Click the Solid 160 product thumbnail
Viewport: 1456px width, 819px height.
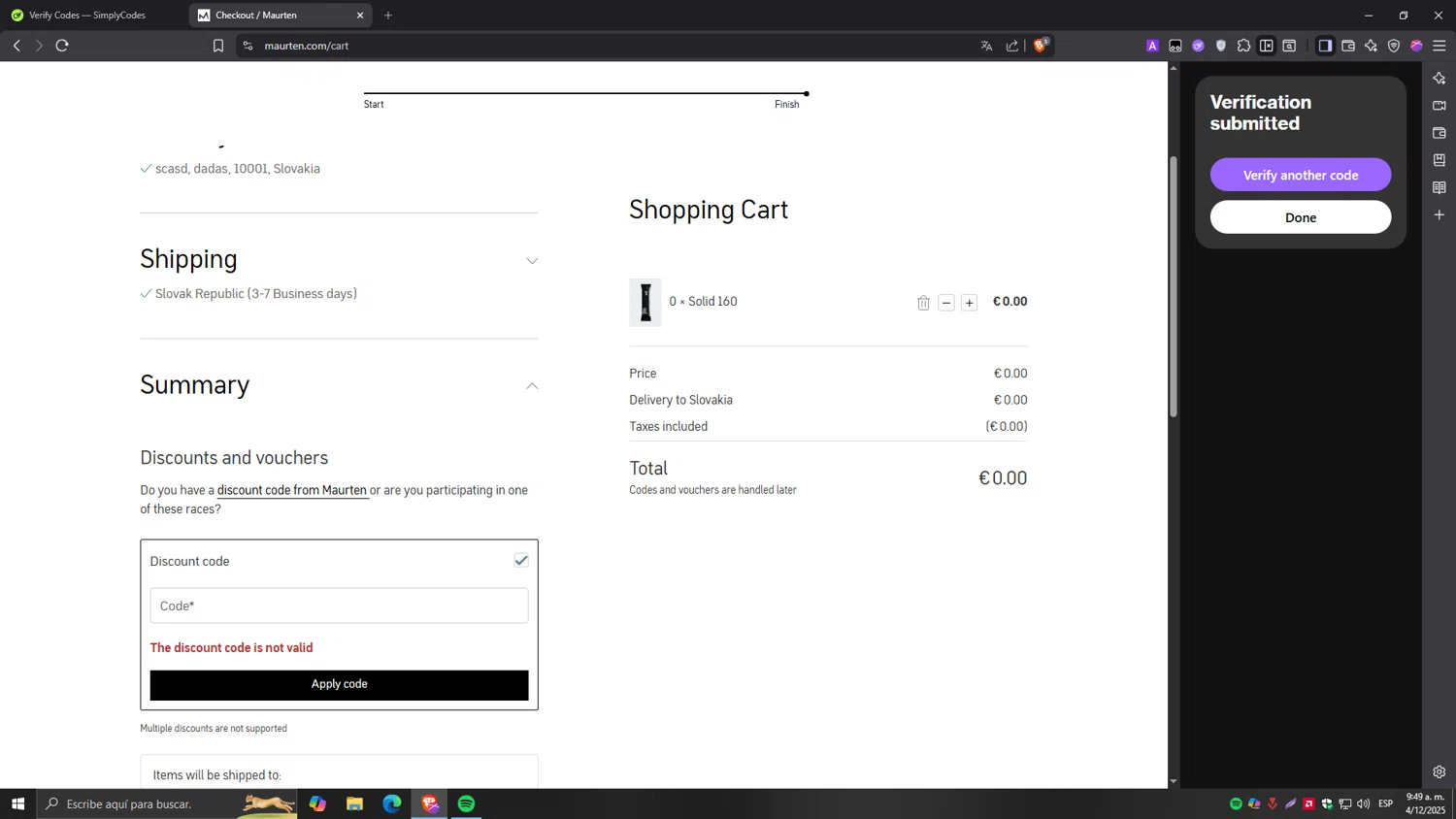pyautogui.click(x=645, y=303)
